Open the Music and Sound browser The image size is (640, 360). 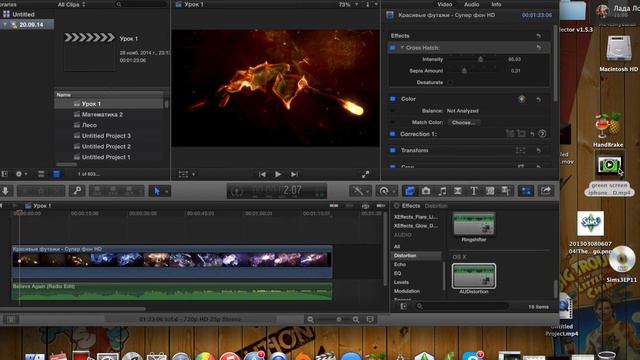point(442,191)
